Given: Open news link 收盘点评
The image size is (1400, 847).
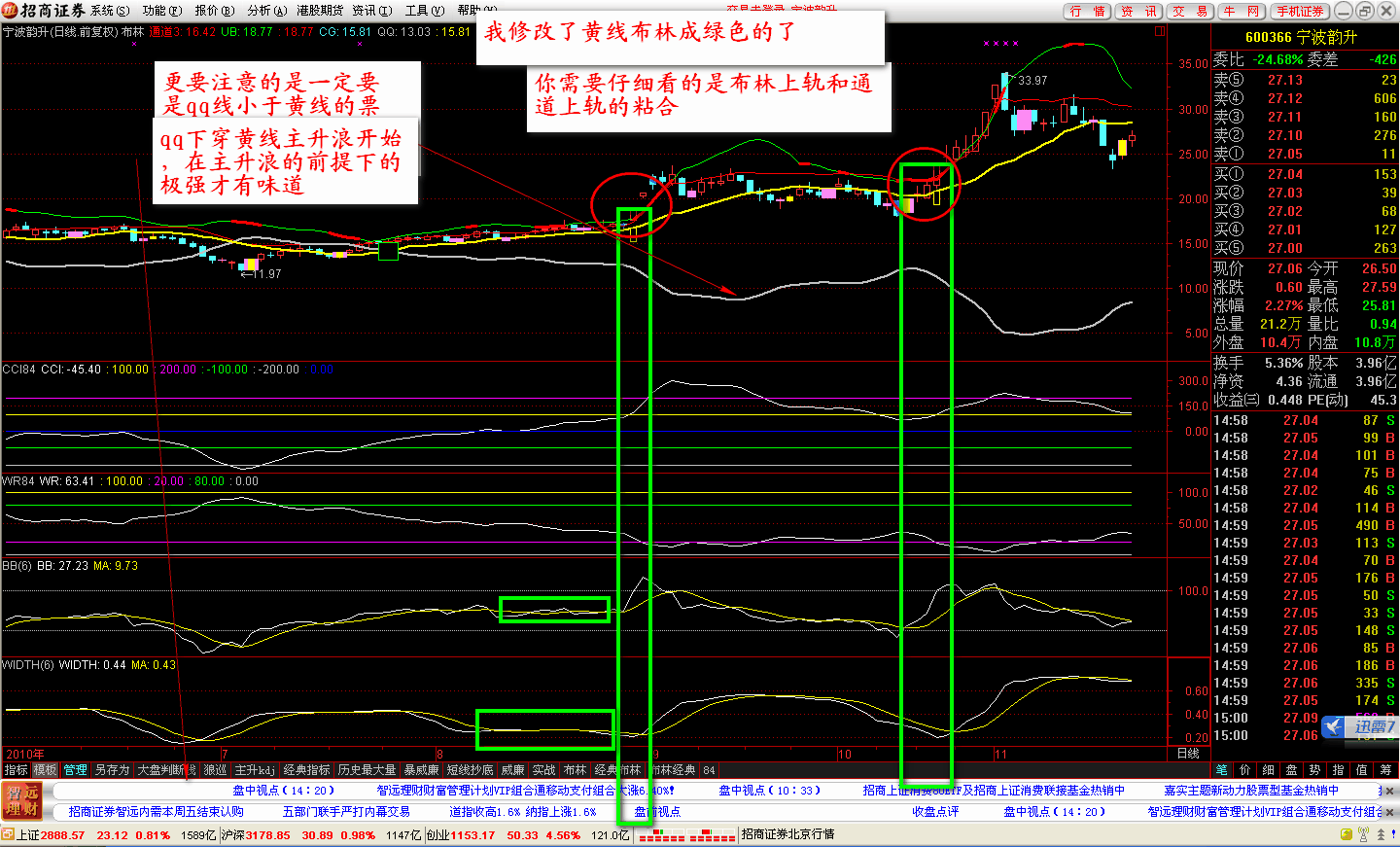Looking at the screenshot, I should click(935, 811).
